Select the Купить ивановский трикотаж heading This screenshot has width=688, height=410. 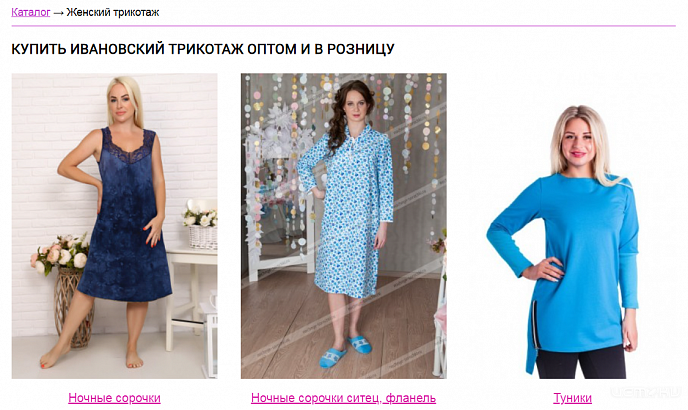pyautogui.click(x=203, y=49)
